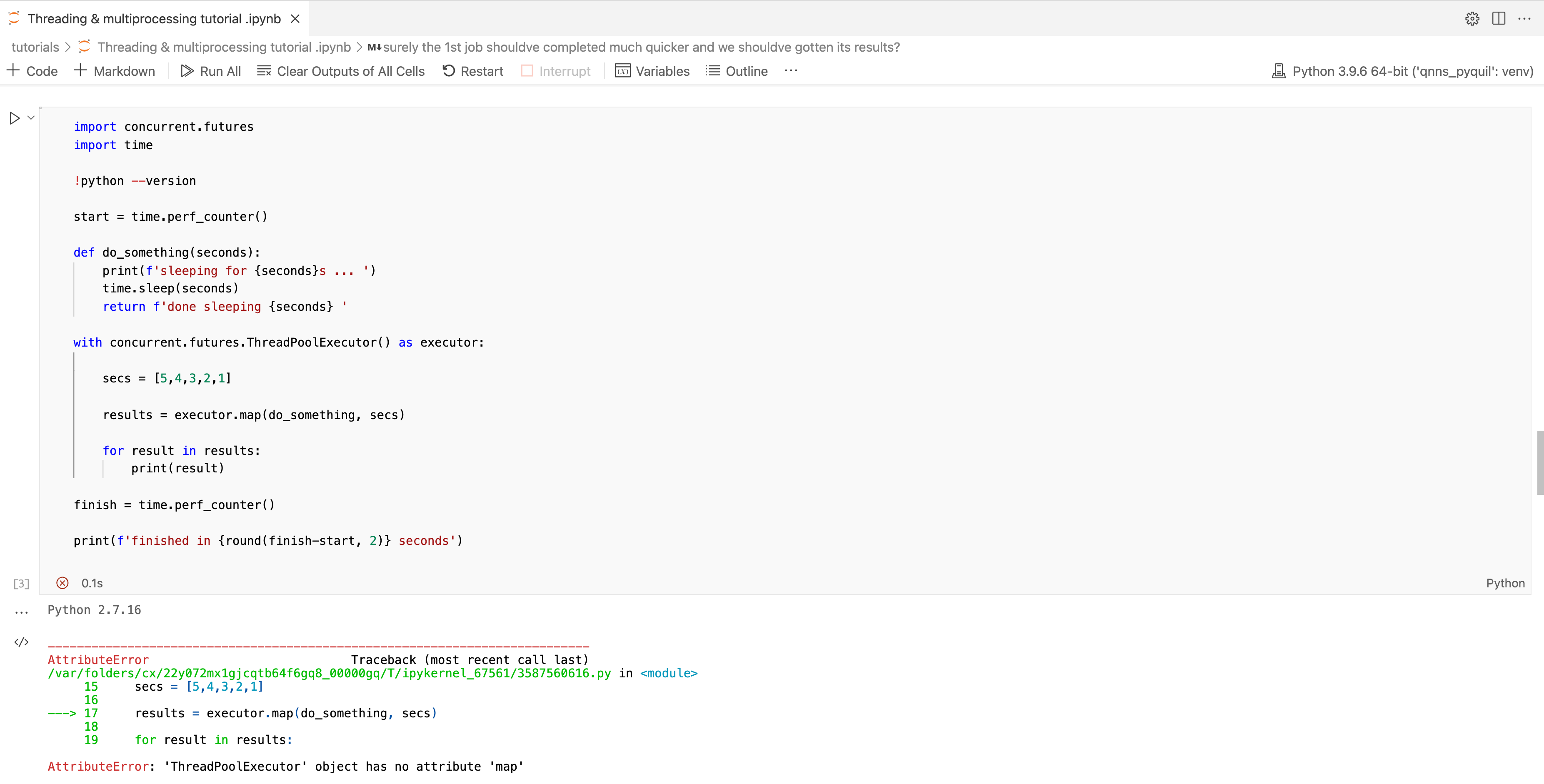Screen dimensions: 1544x784
Task: Run the cell with the play button
Action: [x=15, y=117]
